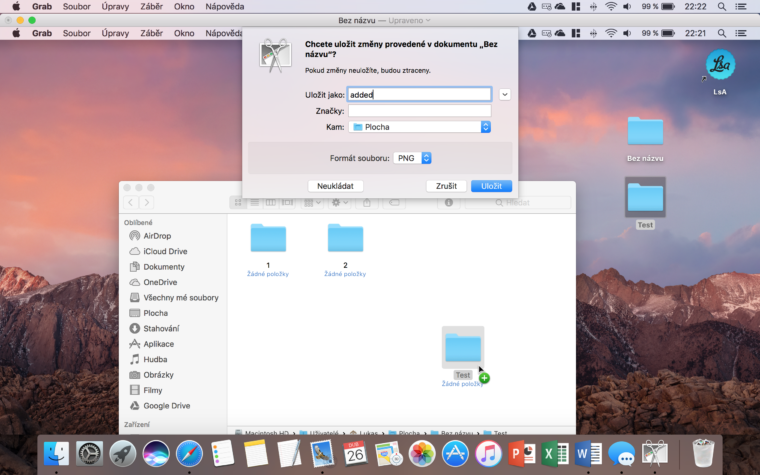Open App Store from the Dock
The image size is (760, 475).
click(x=455, y=454)
